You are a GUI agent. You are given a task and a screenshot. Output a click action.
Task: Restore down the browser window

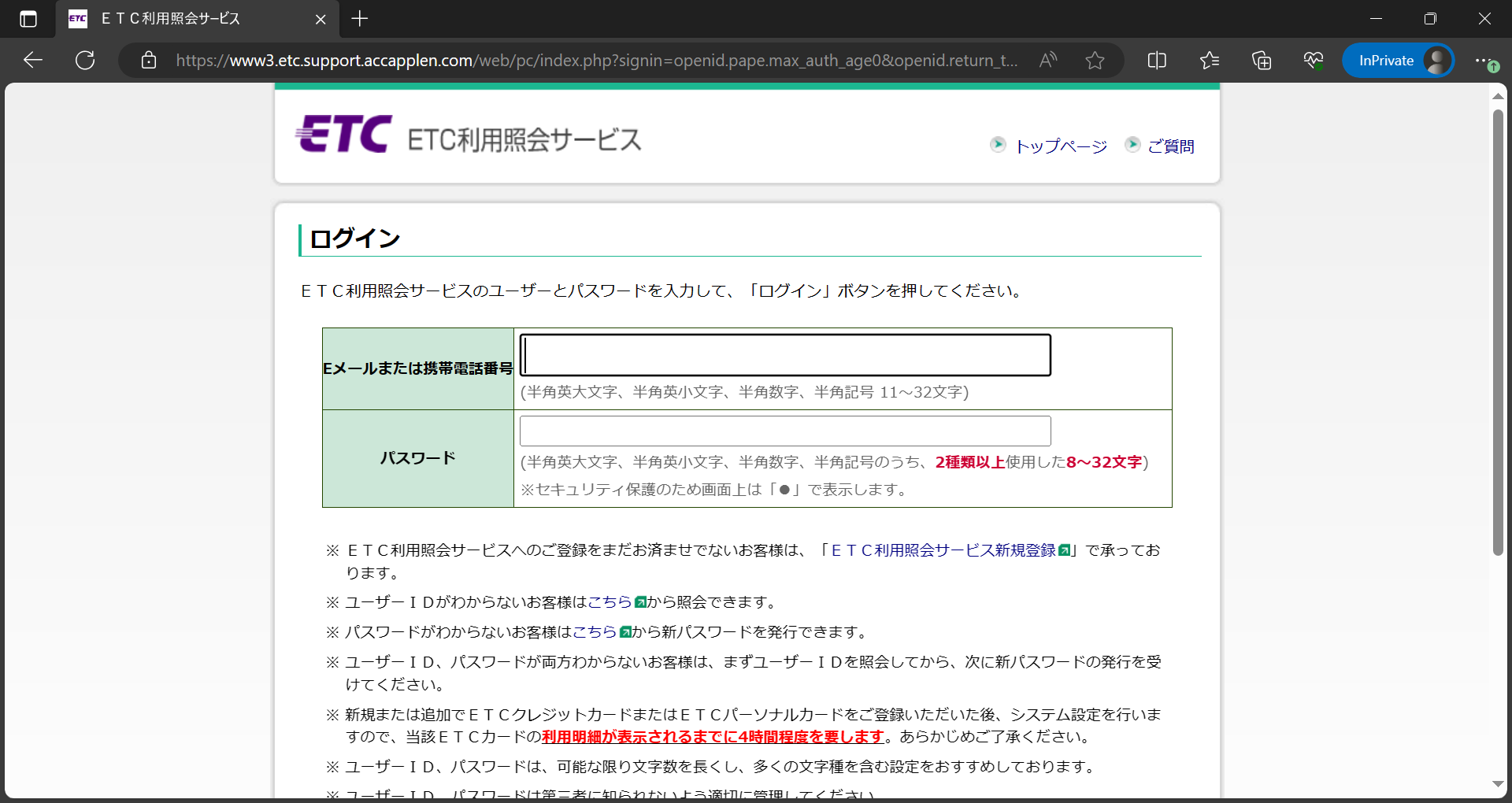pyautogui.click(x=1430, y=19)
